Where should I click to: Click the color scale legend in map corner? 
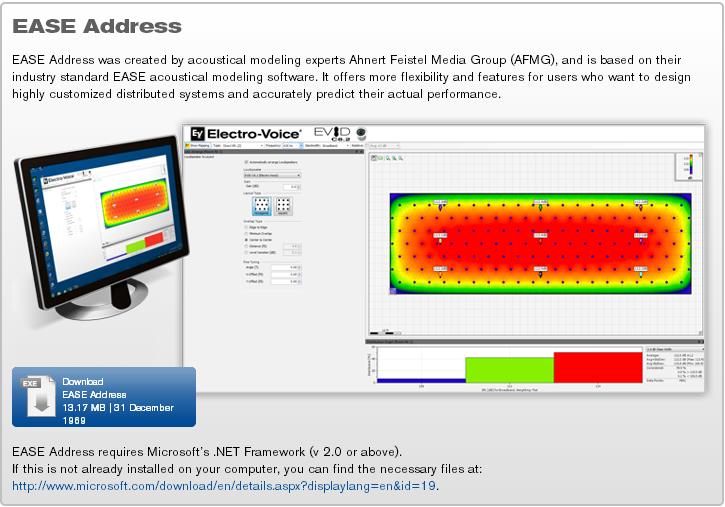coord(688,166)
